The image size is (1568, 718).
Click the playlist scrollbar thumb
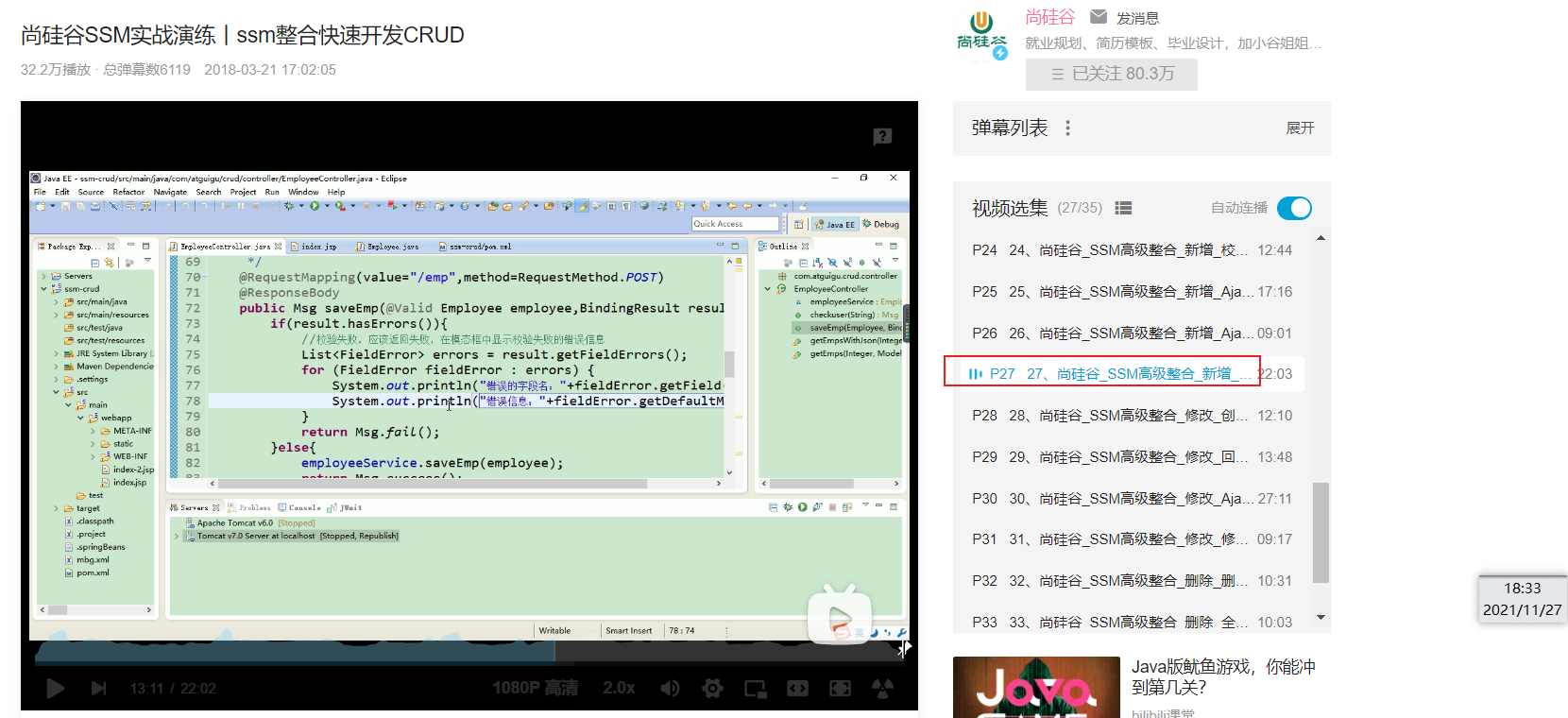pos(1321,533)
